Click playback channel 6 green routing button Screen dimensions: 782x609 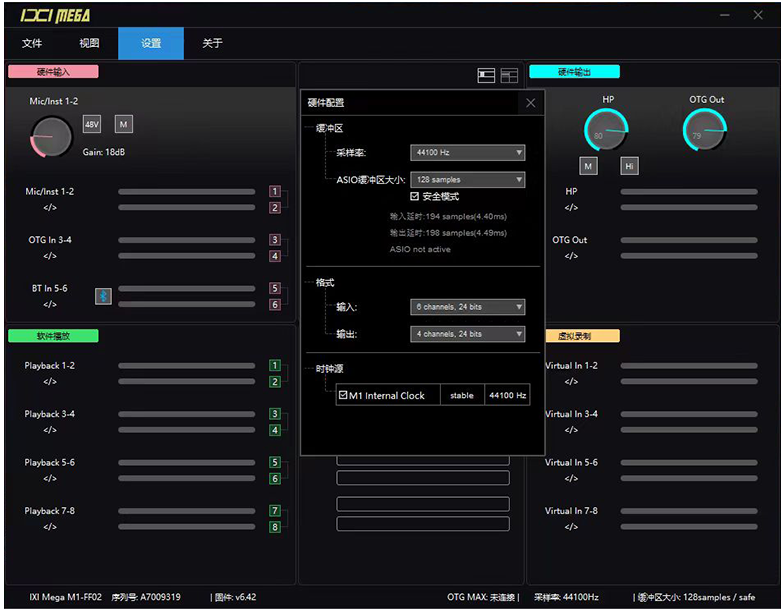tap(275, 478)
